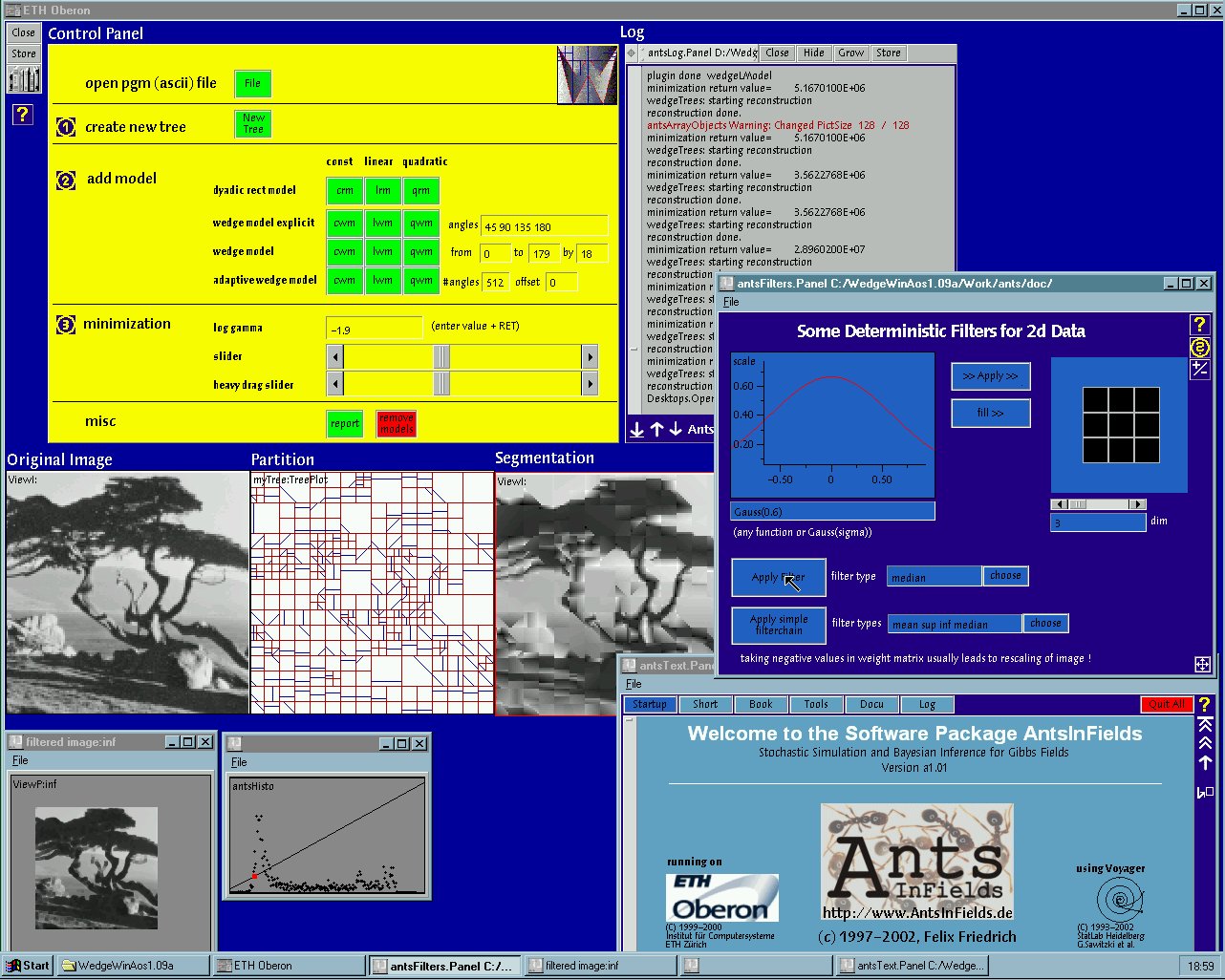Click the AntsInFields ants logo image
The height and width of the screenshot is (980, 1225).
pos(916,863)
